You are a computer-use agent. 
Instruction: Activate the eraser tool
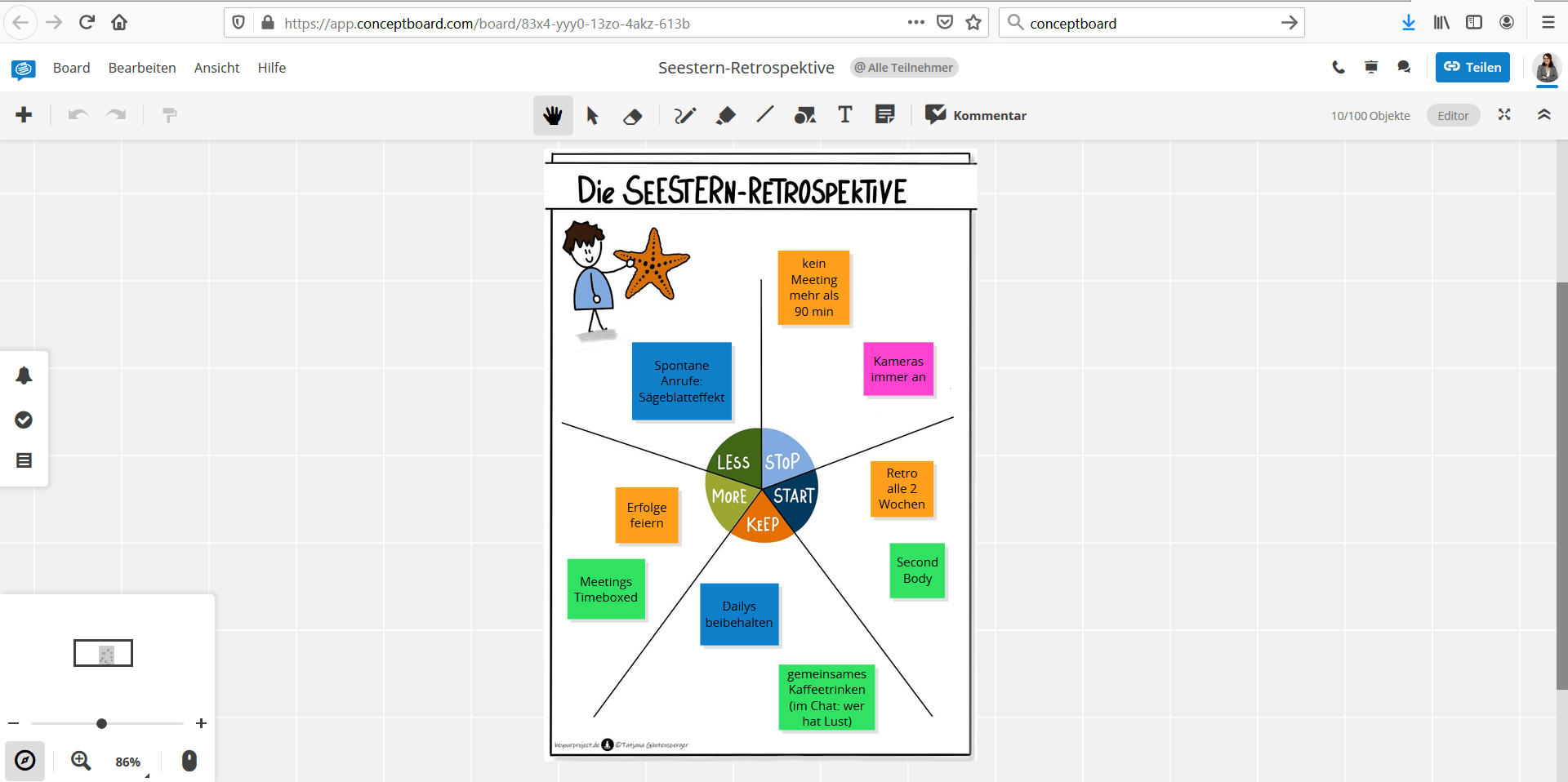pos(633,115)
